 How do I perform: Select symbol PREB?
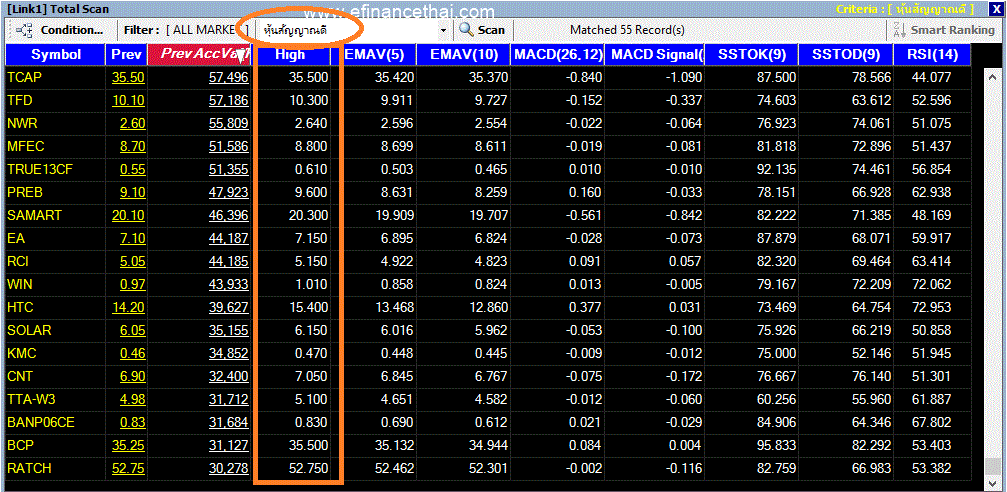coord(26,192)
